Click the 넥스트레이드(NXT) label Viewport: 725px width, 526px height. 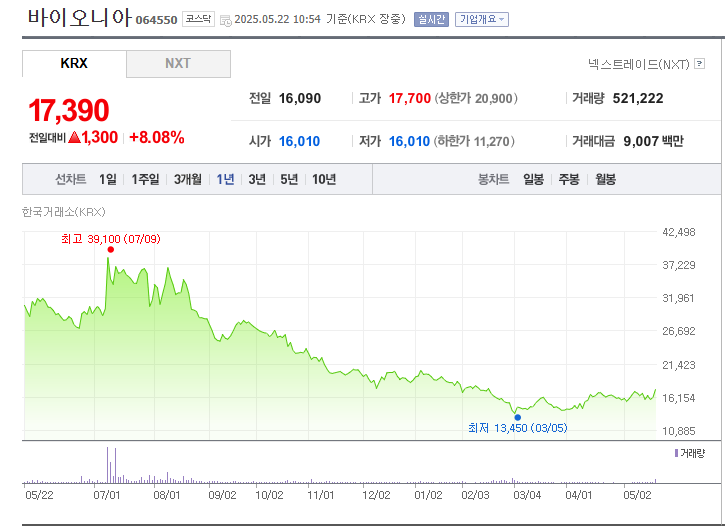(639, 64)
